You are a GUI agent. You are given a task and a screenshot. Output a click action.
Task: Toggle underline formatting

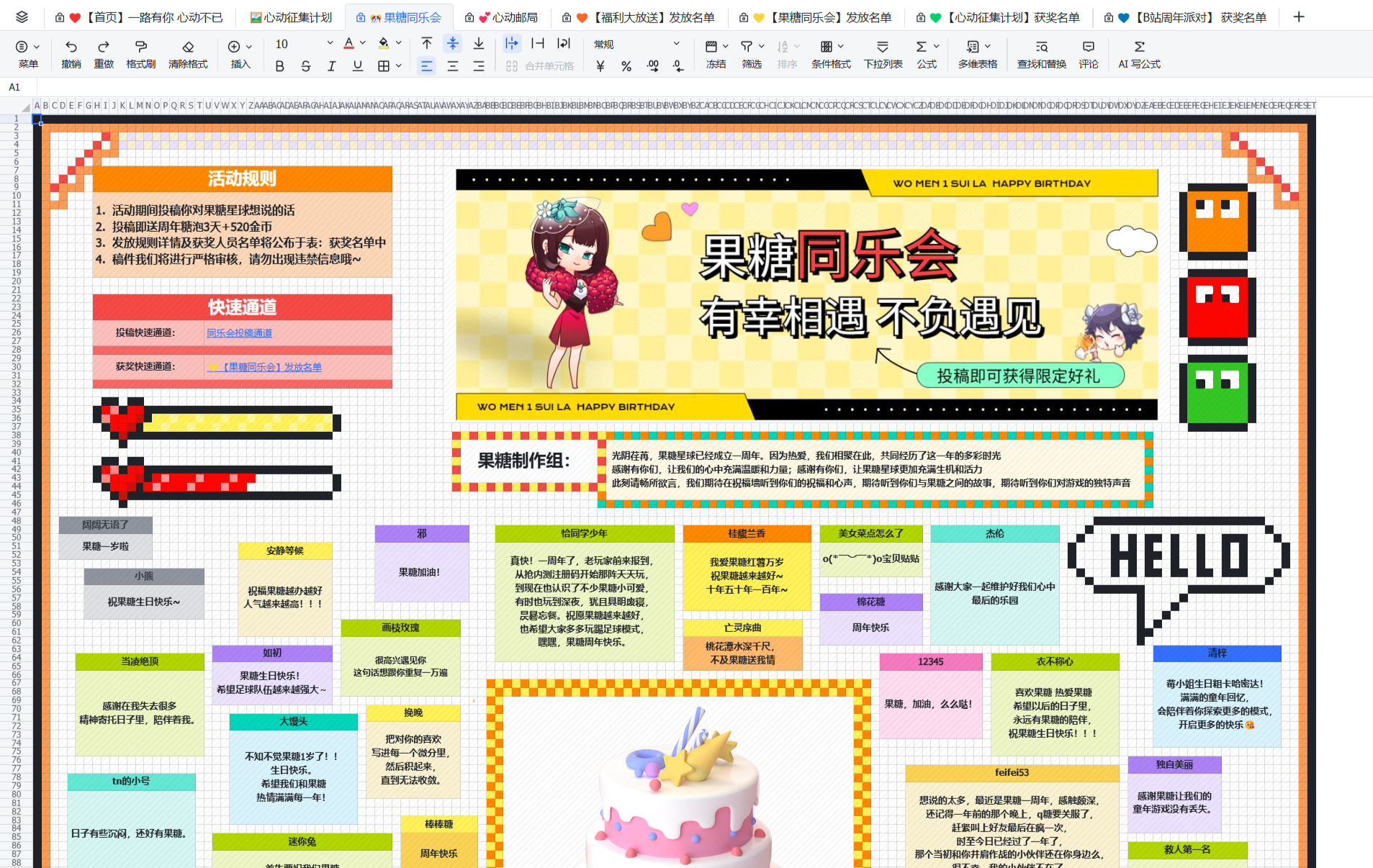point(357,66)
